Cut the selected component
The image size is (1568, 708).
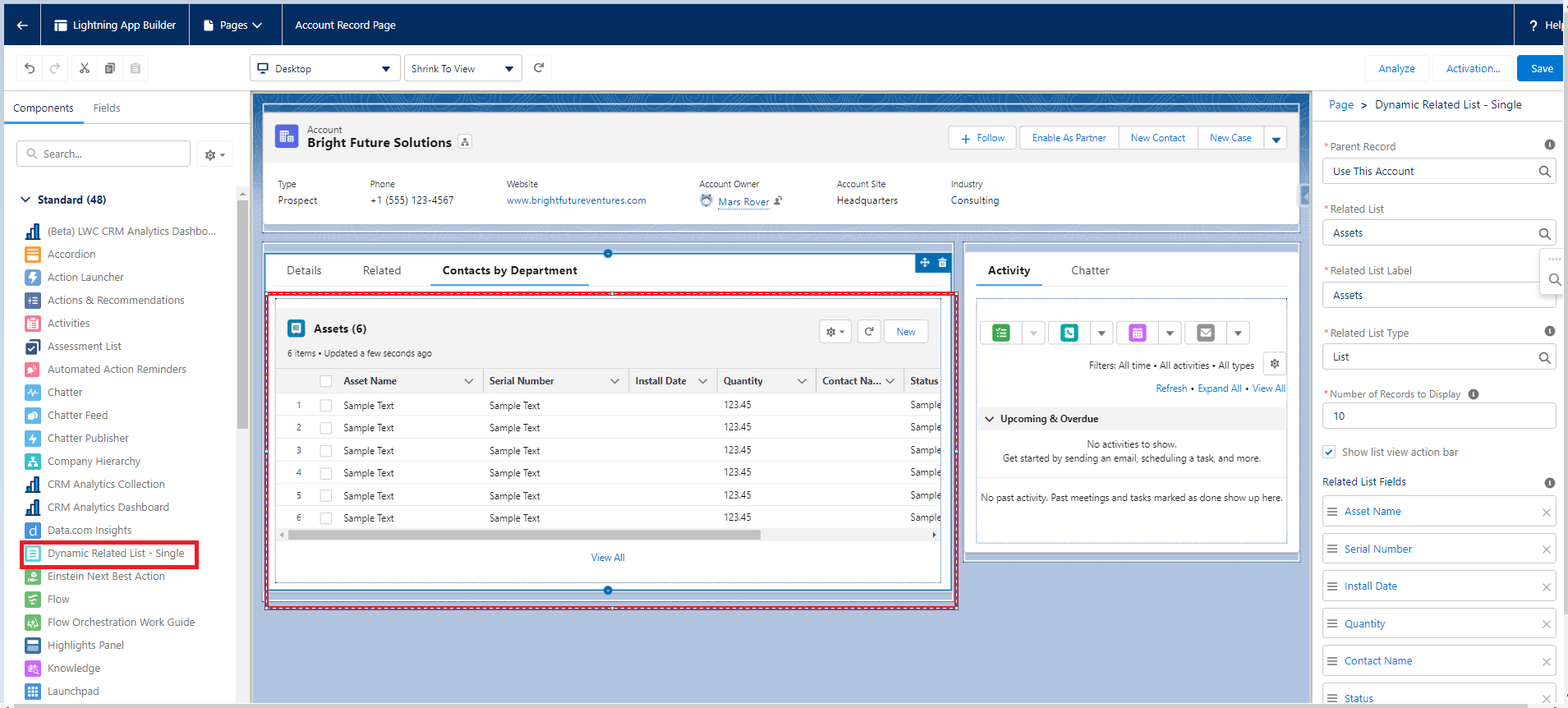[85, 68]
